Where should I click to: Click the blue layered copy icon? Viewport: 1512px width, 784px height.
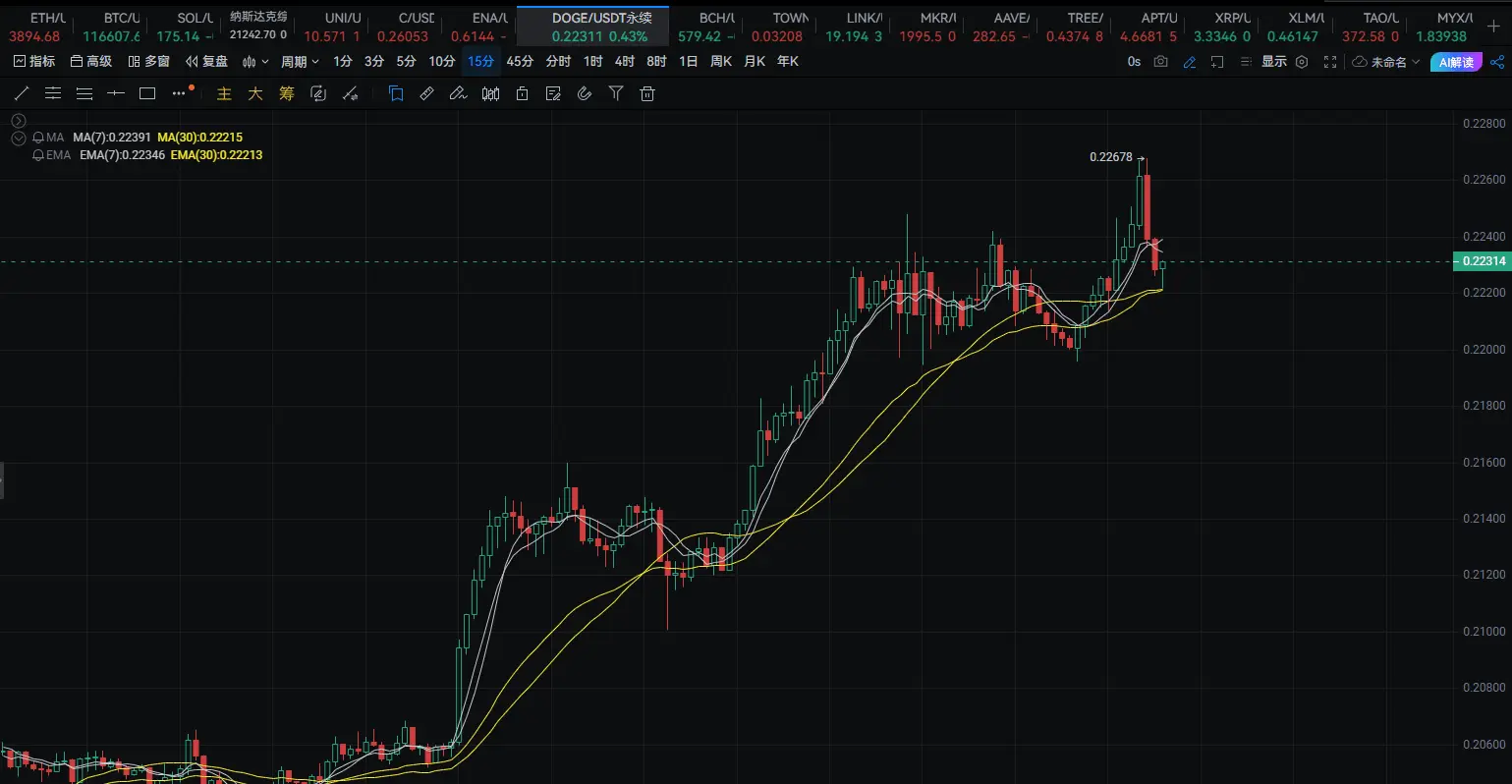[396, 93]
